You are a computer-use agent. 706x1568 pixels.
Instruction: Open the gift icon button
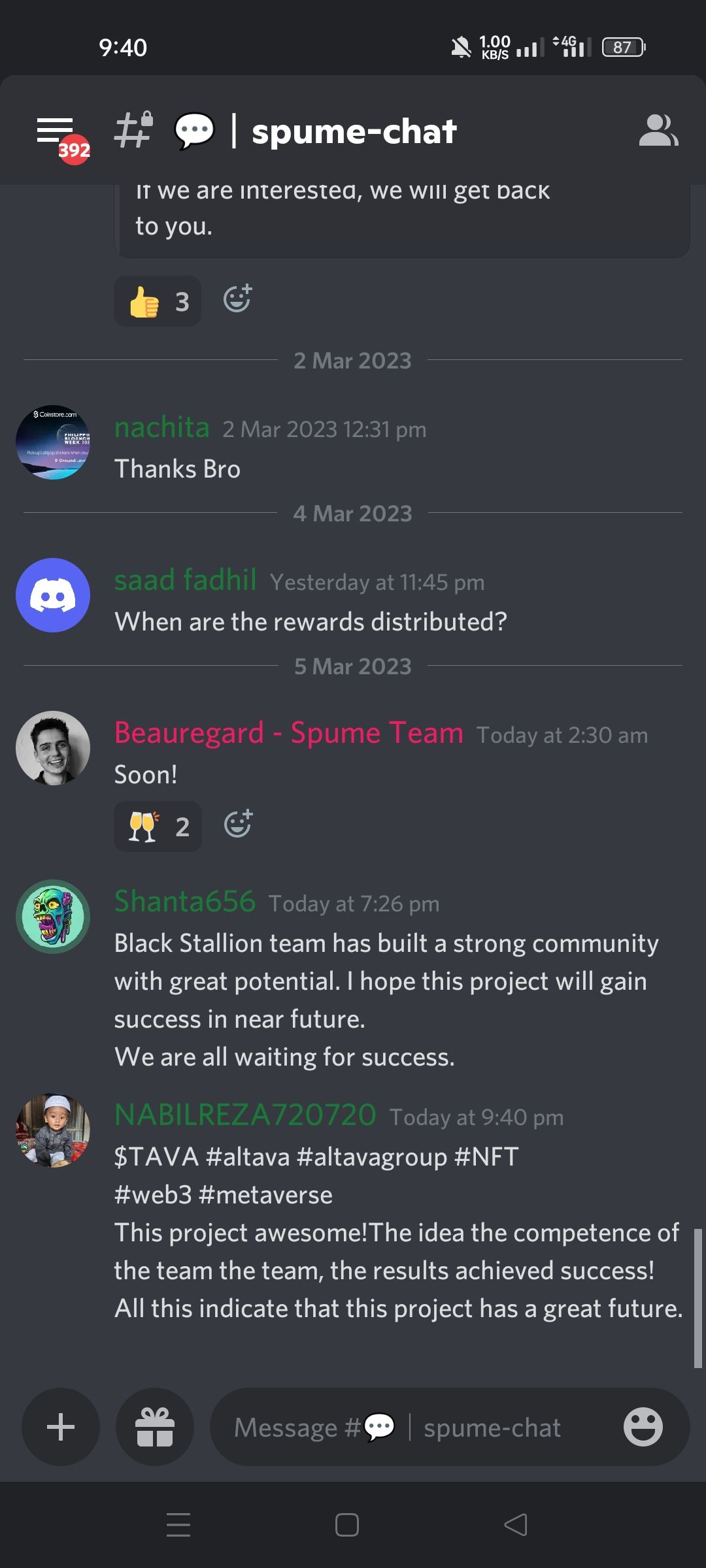click(155, 1427)
